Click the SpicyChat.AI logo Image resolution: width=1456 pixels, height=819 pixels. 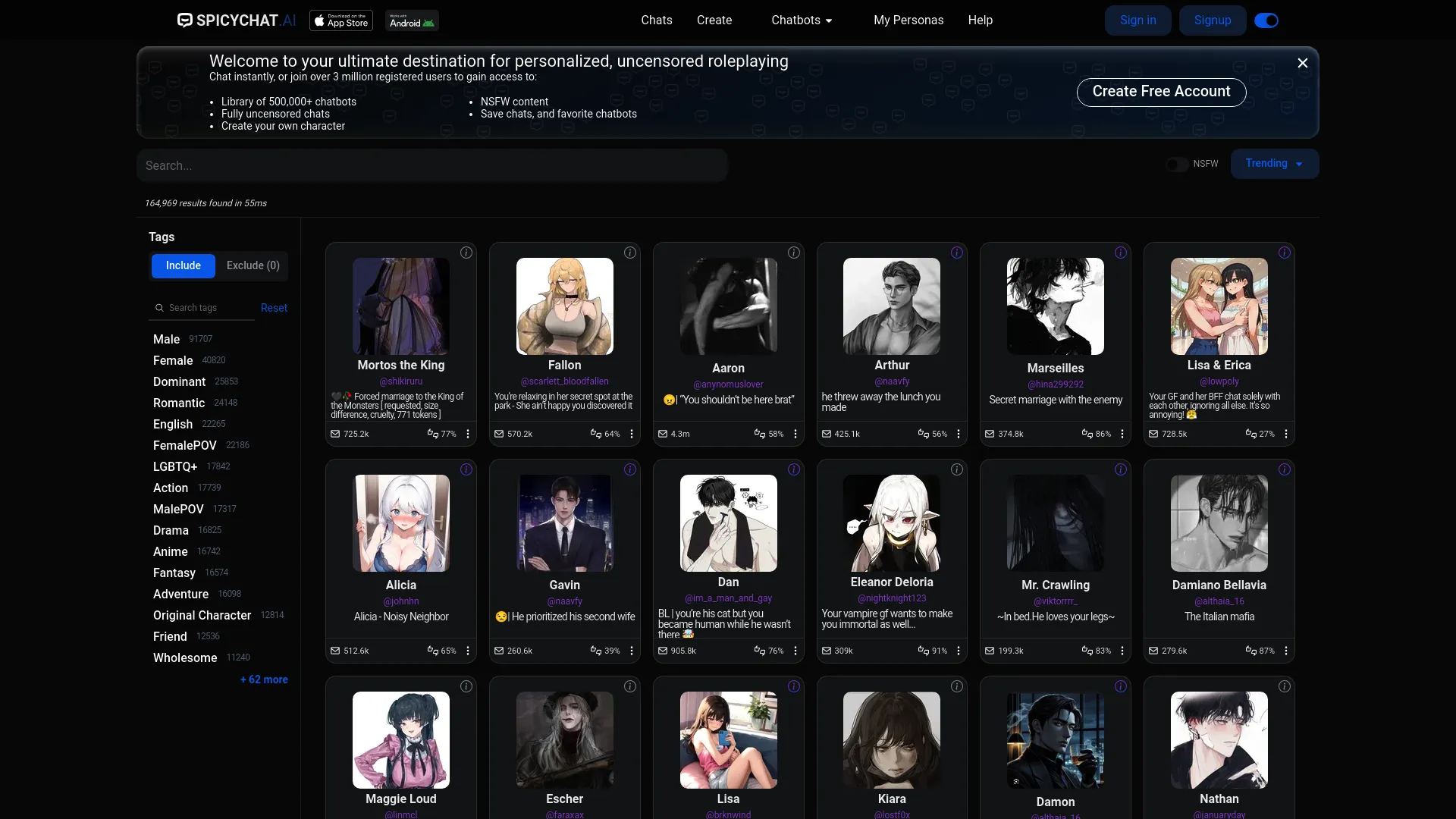236,20
